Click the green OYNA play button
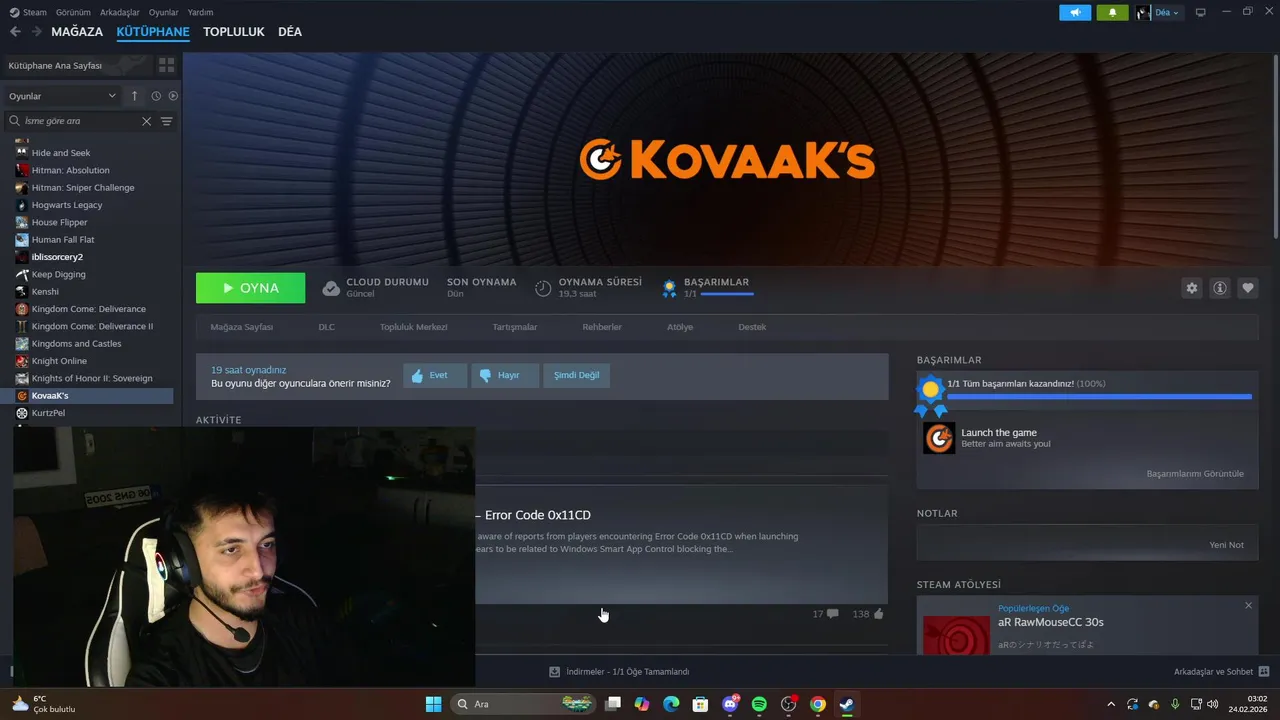Viewport: 1280px width, 720px height. (251, 288)
